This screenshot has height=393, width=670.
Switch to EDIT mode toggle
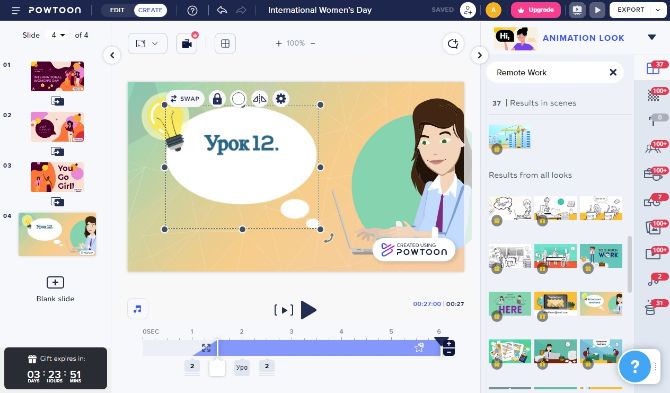tap(117, 10)
